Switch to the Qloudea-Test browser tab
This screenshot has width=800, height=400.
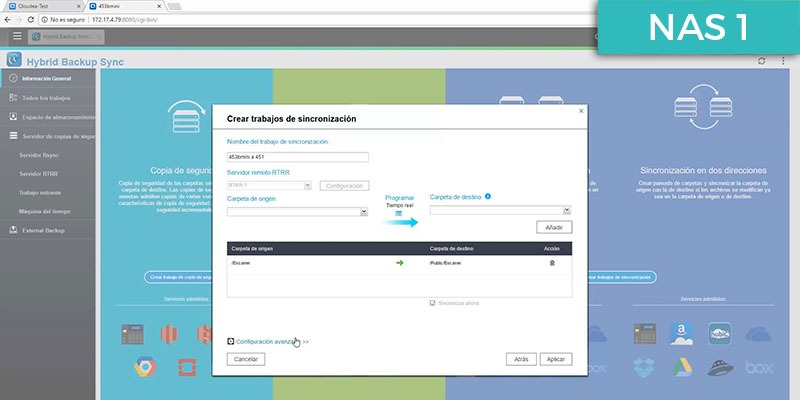pyautogui.click(x=42, y=6)
